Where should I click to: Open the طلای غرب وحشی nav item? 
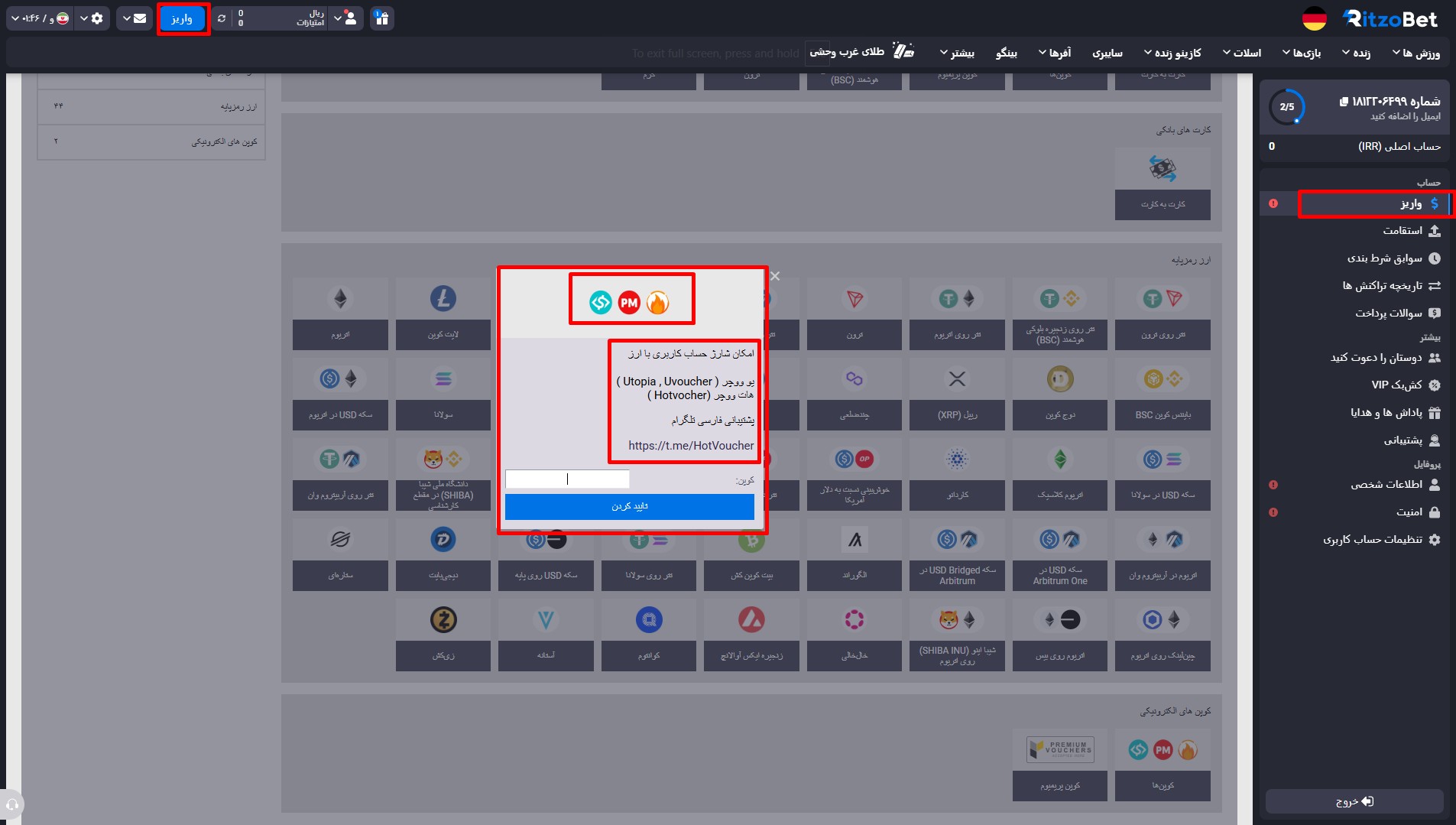click(862, 52)
